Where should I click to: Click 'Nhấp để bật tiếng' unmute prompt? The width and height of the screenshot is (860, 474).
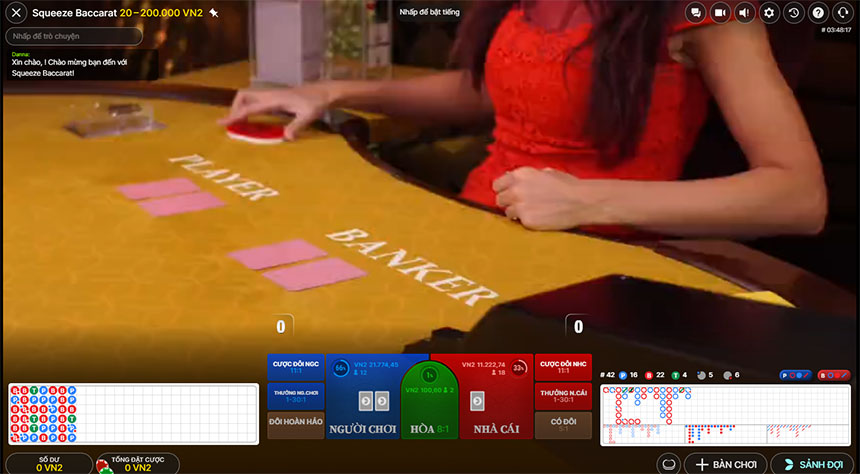tap(429, 12)
